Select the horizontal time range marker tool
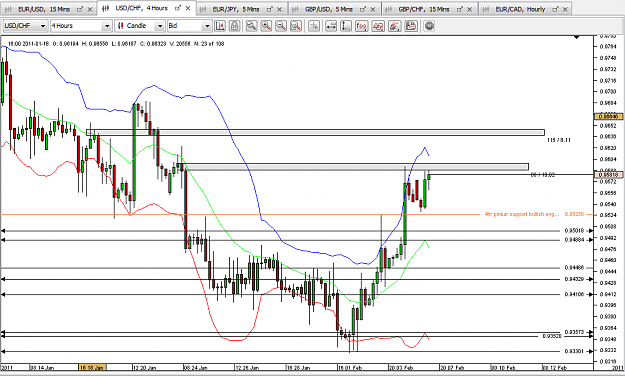Image resolution: width=625 pixels, height=376 pixels. coord(331,26)
